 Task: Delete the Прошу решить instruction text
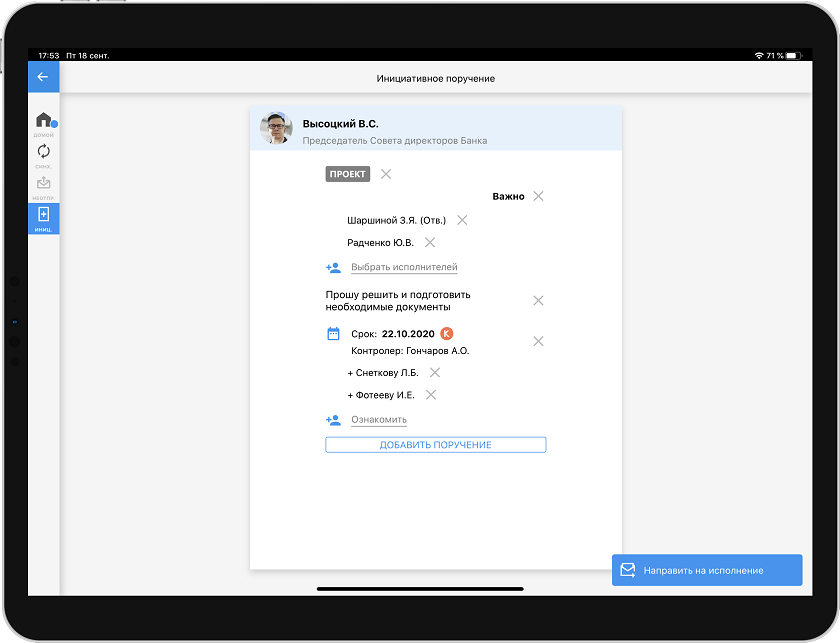[x=538, y=301]
